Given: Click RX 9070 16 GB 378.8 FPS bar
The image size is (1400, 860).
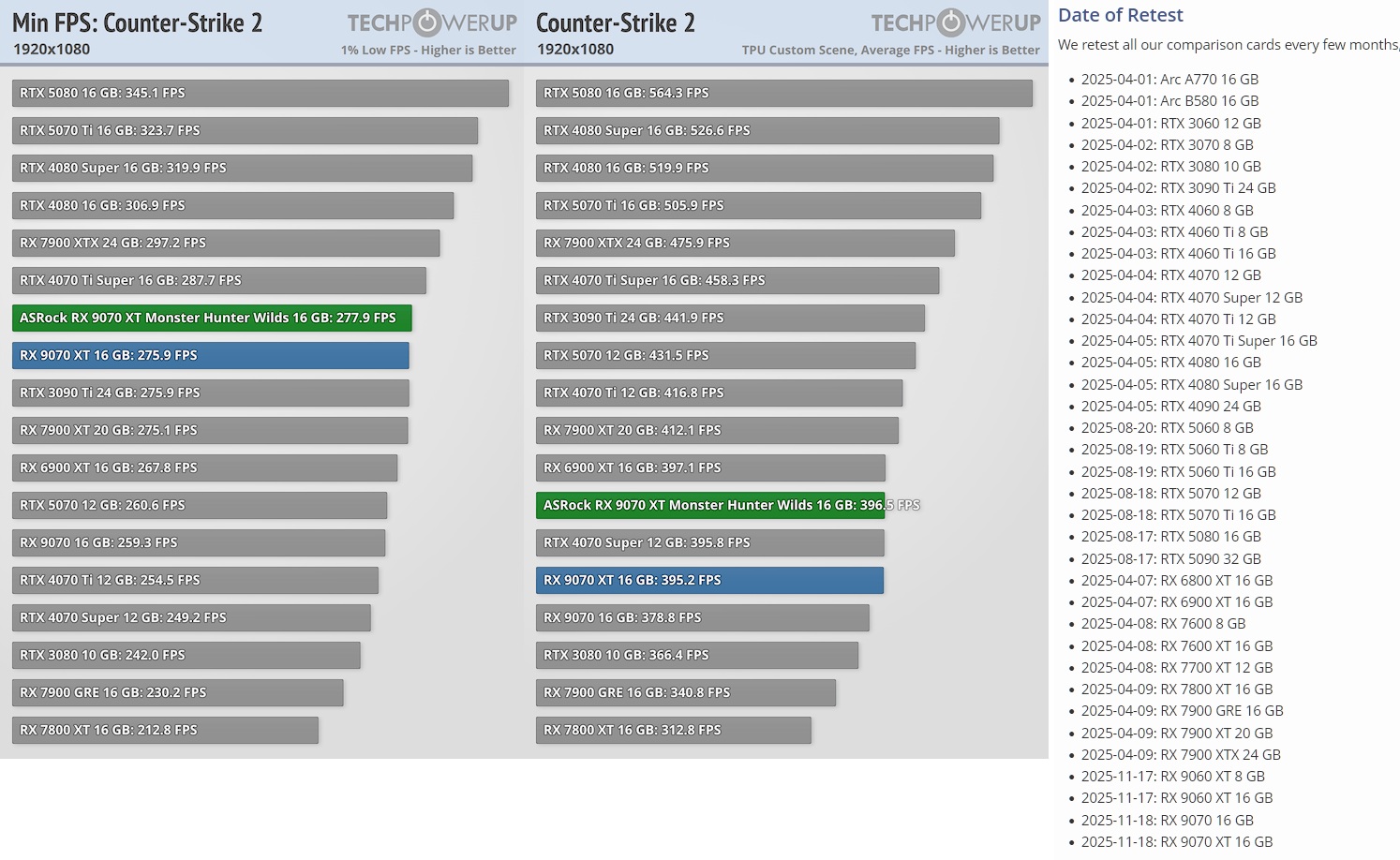Looking at the screenshot, I should (703, 617).
